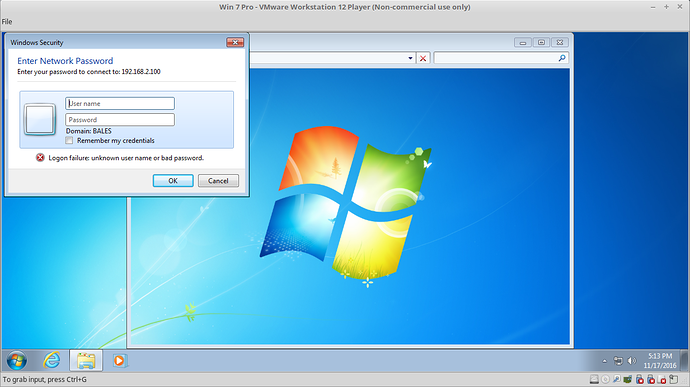Show hidden system tray icons arrow
Viewport: 690px width, 387px height.
click(605, 361)
